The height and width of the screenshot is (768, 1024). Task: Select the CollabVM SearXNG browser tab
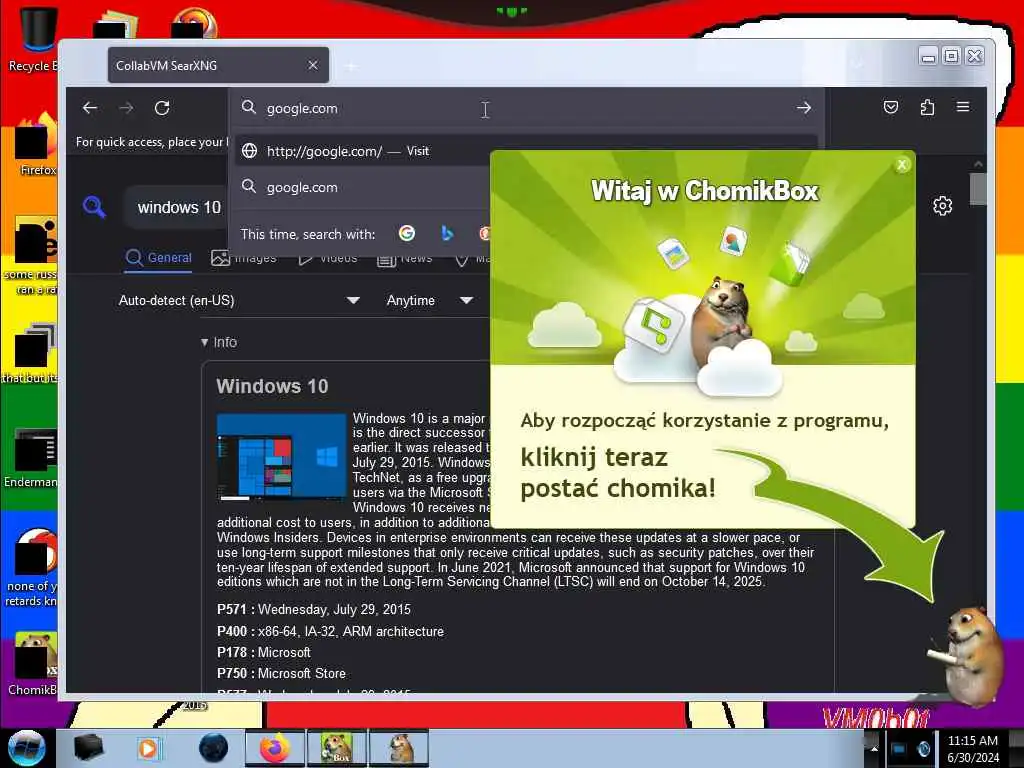click(218, 65)
